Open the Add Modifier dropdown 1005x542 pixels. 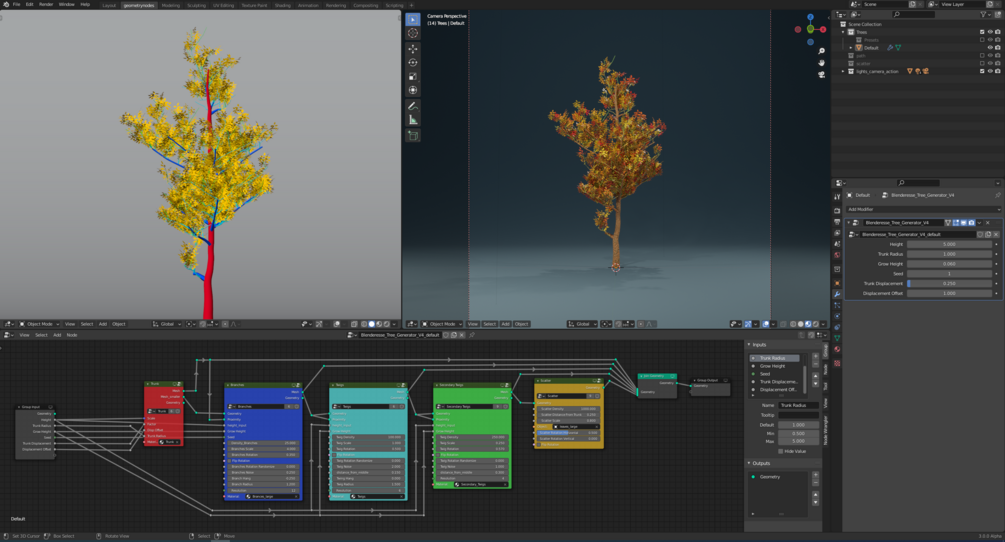click(920, 209)
